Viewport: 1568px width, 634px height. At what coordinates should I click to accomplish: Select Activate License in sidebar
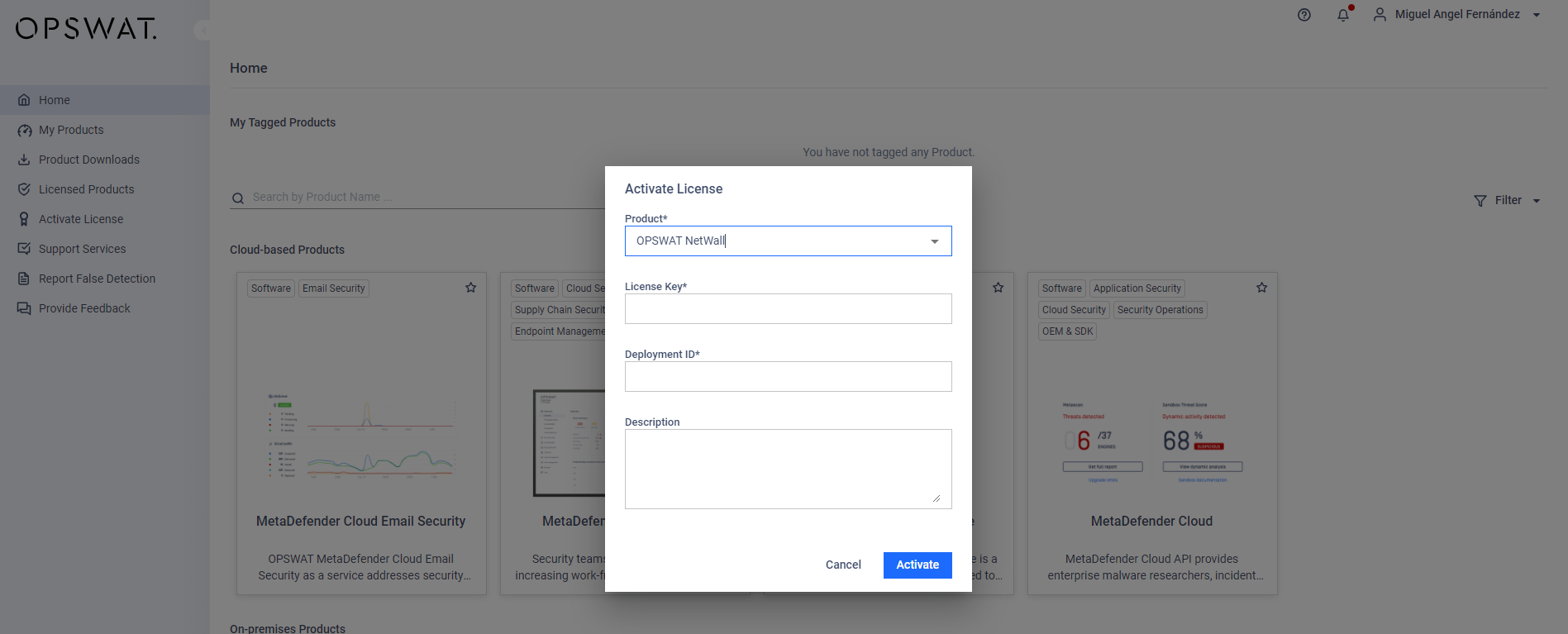point(105,219)
